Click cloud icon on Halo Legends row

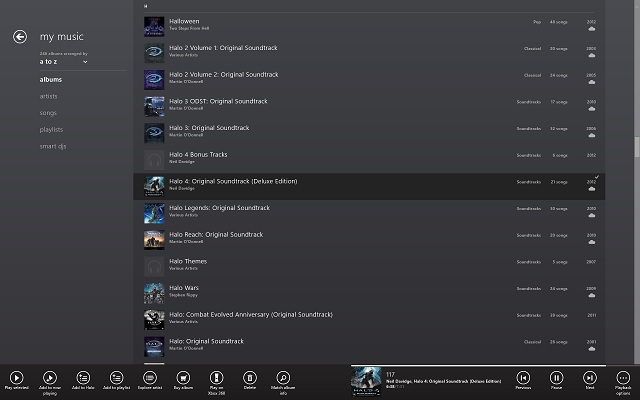coord(591,216)
